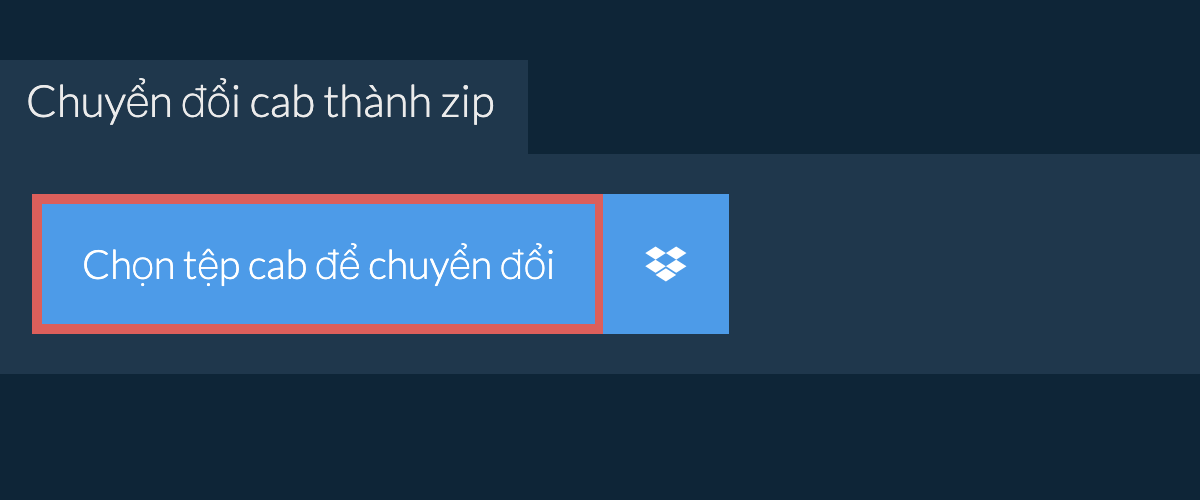1200x500 pixels.
Task: Load a cab archive using Dropbox
Action: [666, 264]
